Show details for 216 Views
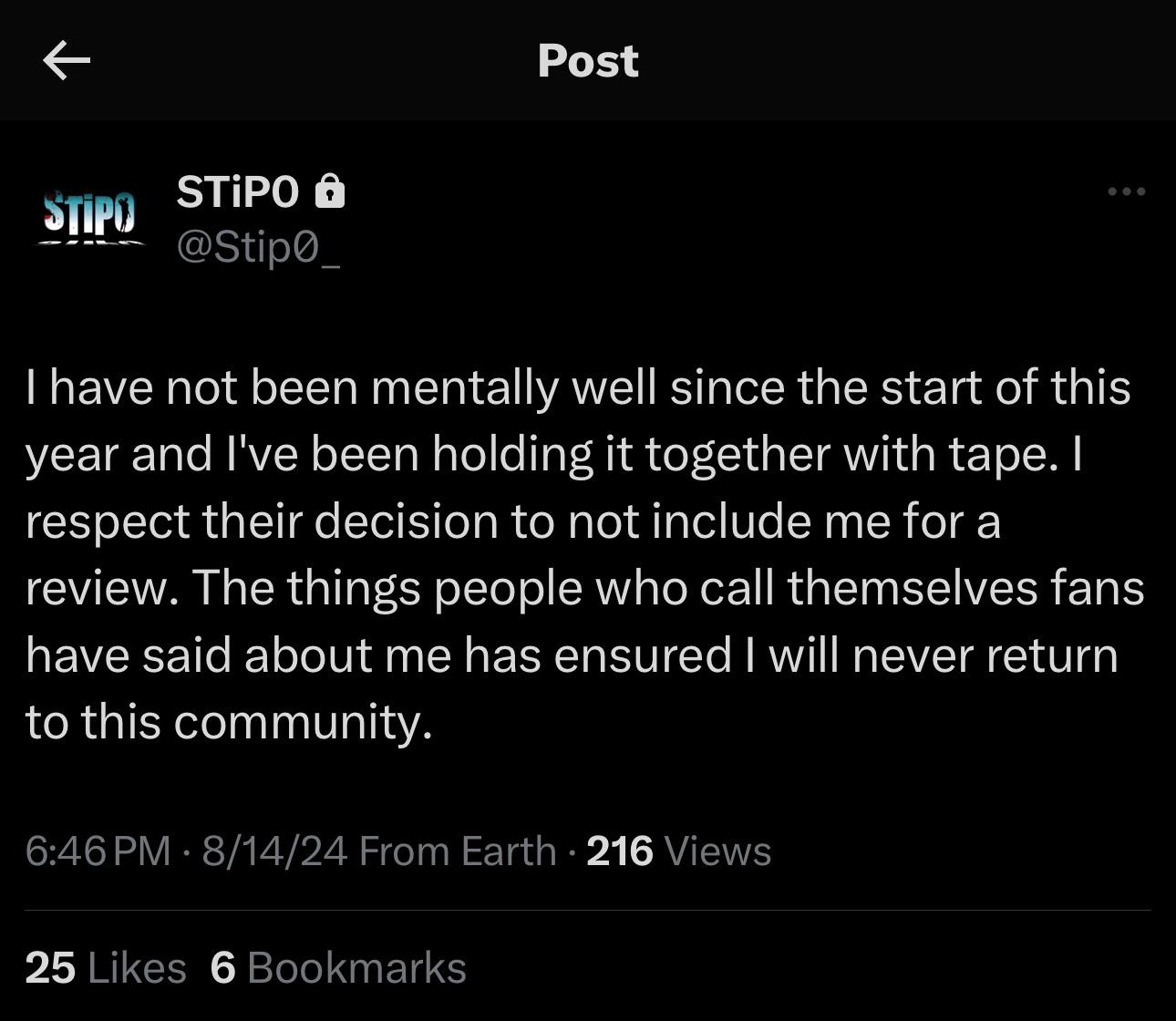The width and height of the screenshot is (1176, 1021). pyautogui.click(x=679, y=851)
